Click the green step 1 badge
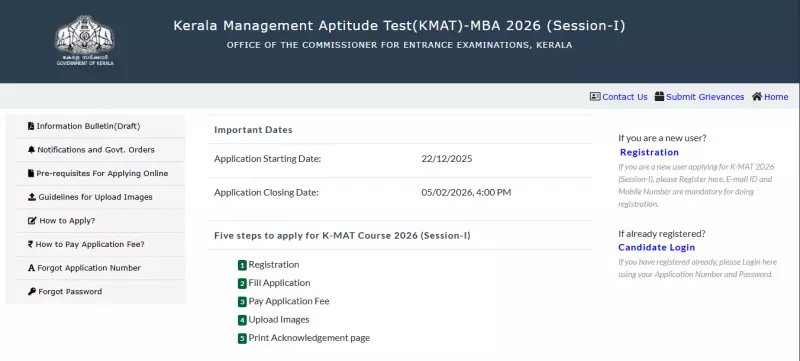Viewport: 800px width, 361px height. click(242, 265)
